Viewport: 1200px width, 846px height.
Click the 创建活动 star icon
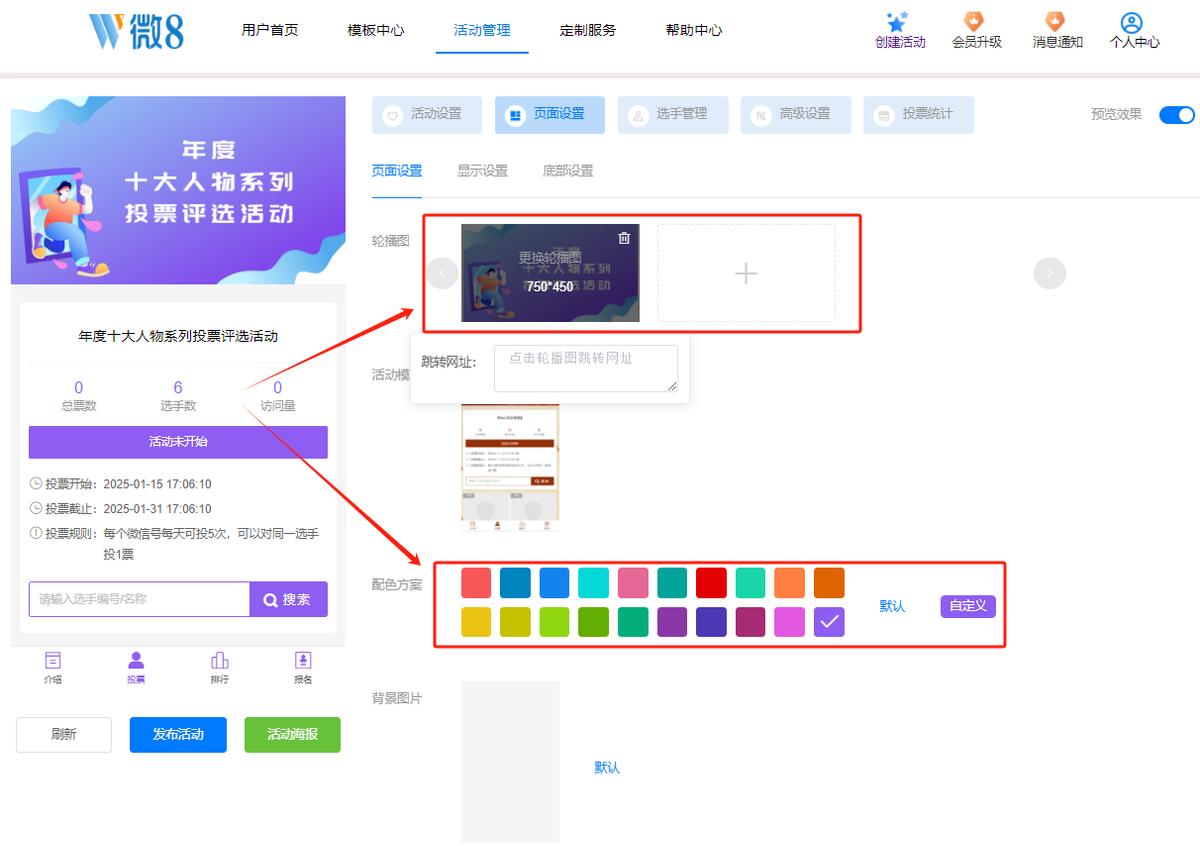click(897, 22)
